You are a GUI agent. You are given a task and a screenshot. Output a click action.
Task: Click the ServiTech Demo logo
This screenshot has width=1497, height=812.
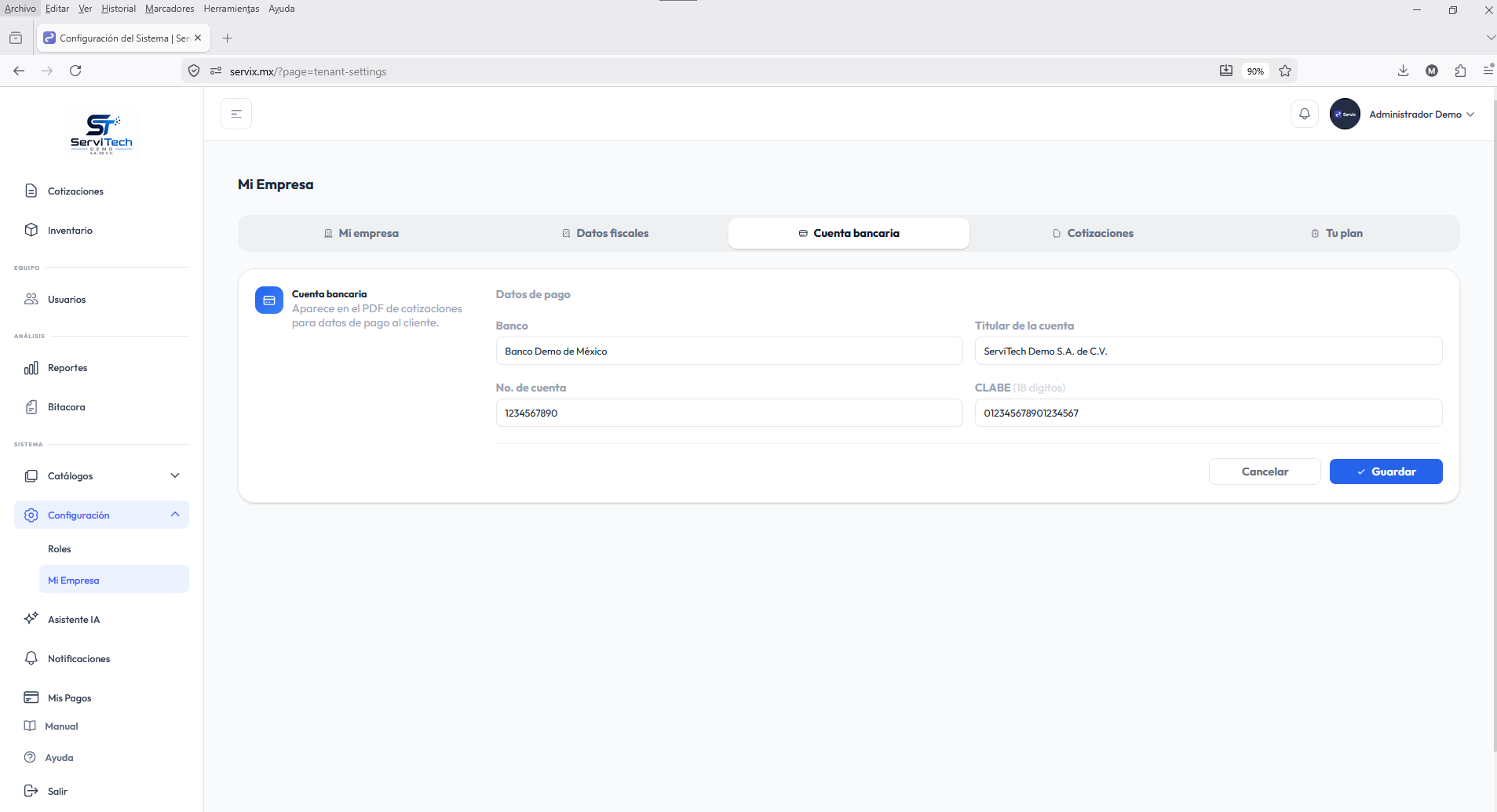point(101,134)
